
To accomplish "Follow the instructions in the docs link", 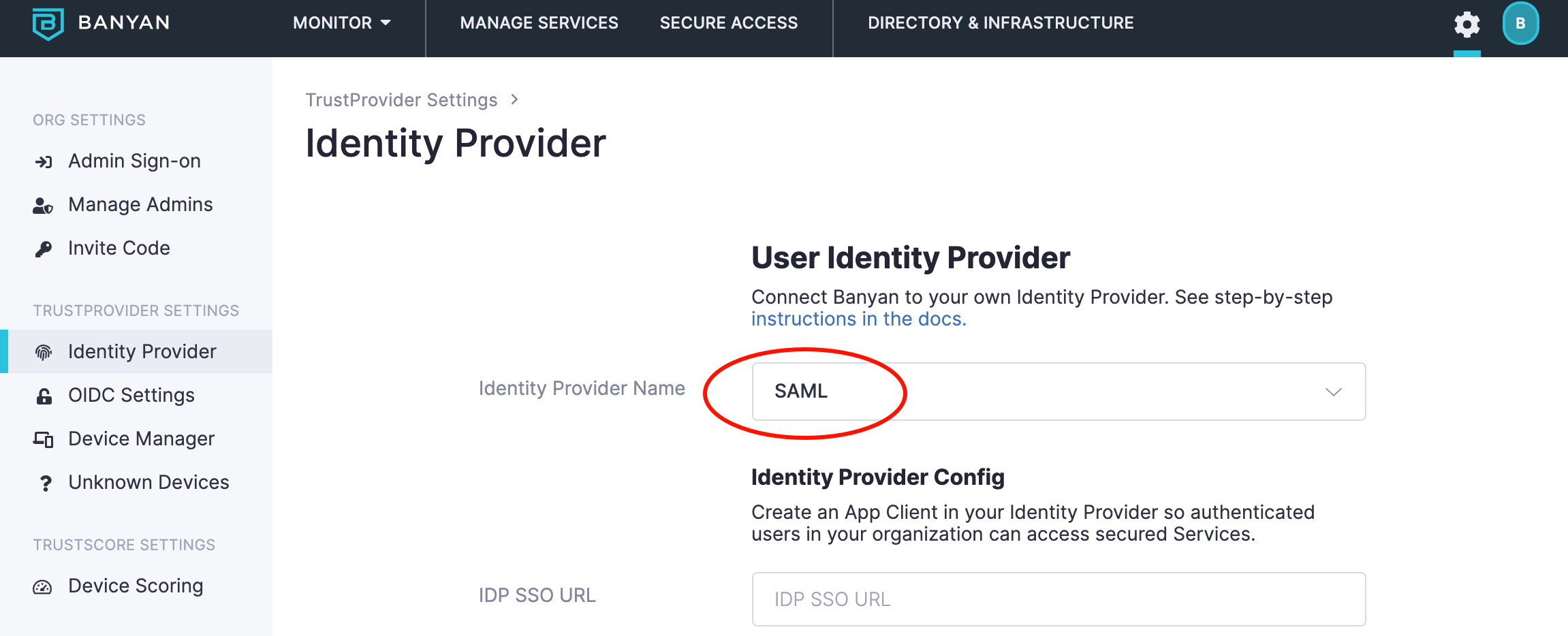I will pyautogui.click(x=858, y=319).
